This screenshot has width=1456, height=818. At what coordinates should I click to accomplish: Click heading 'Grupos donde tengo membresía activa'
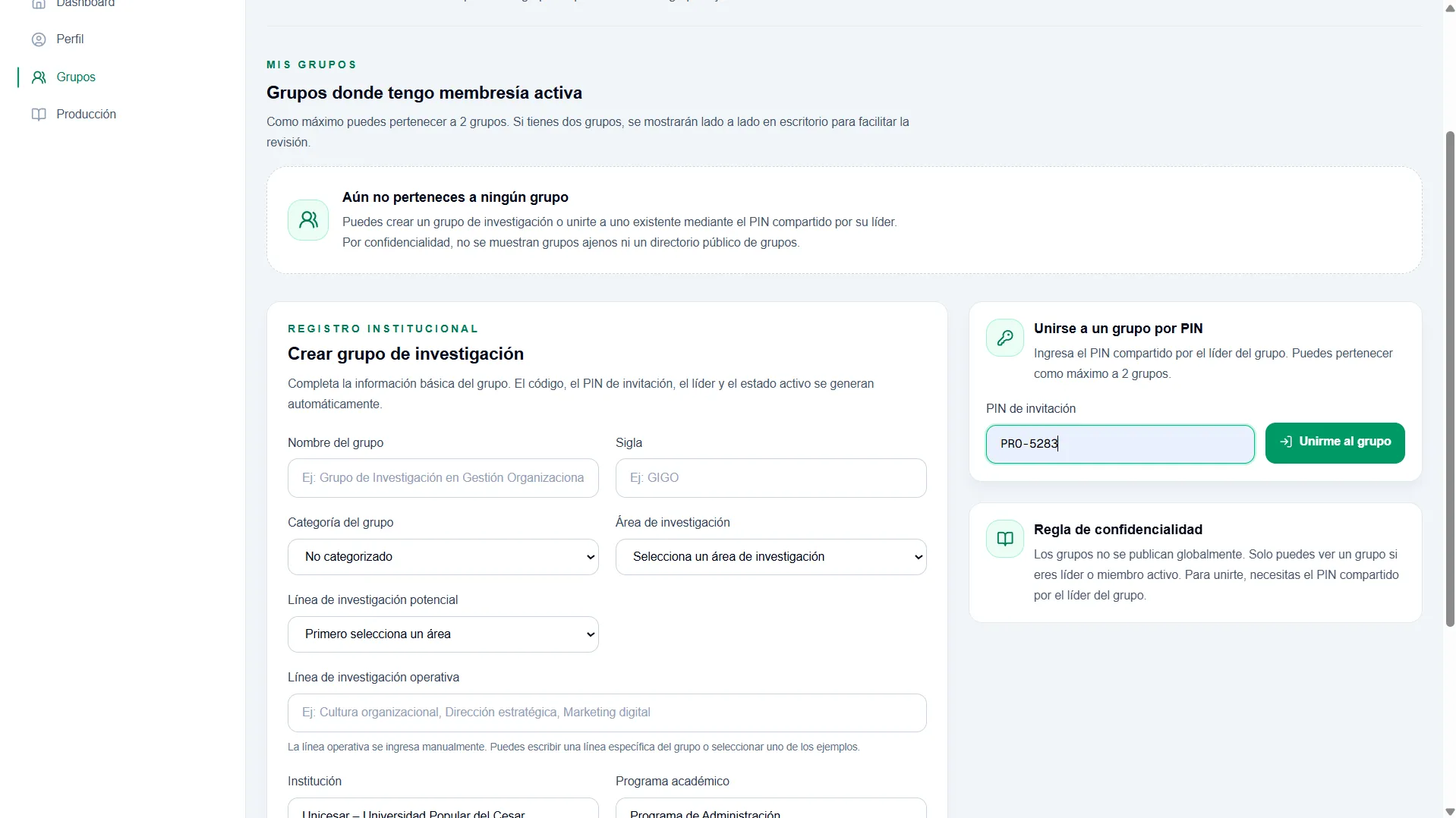424,93
